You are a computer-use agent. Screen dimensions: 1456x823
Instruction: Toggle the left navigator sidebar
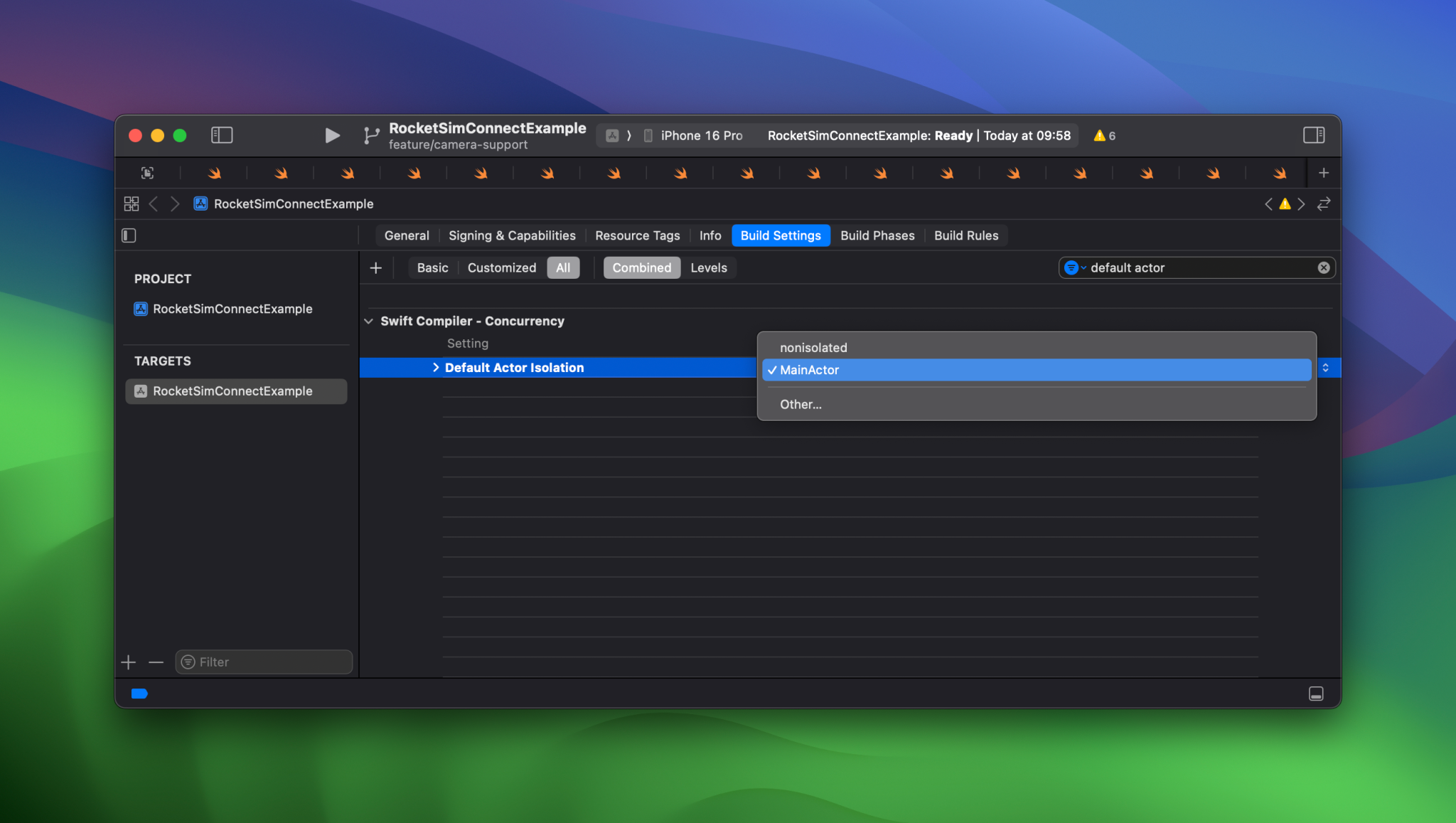pos(221,134)
